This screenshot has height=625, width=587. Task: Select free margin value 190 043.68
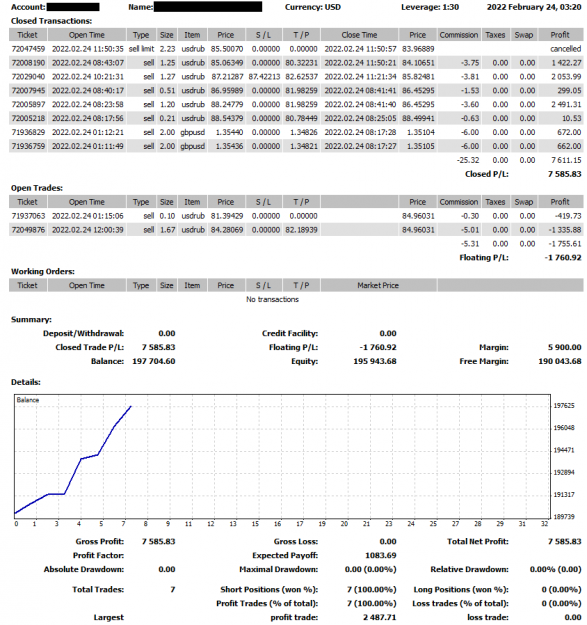point(560,362)
